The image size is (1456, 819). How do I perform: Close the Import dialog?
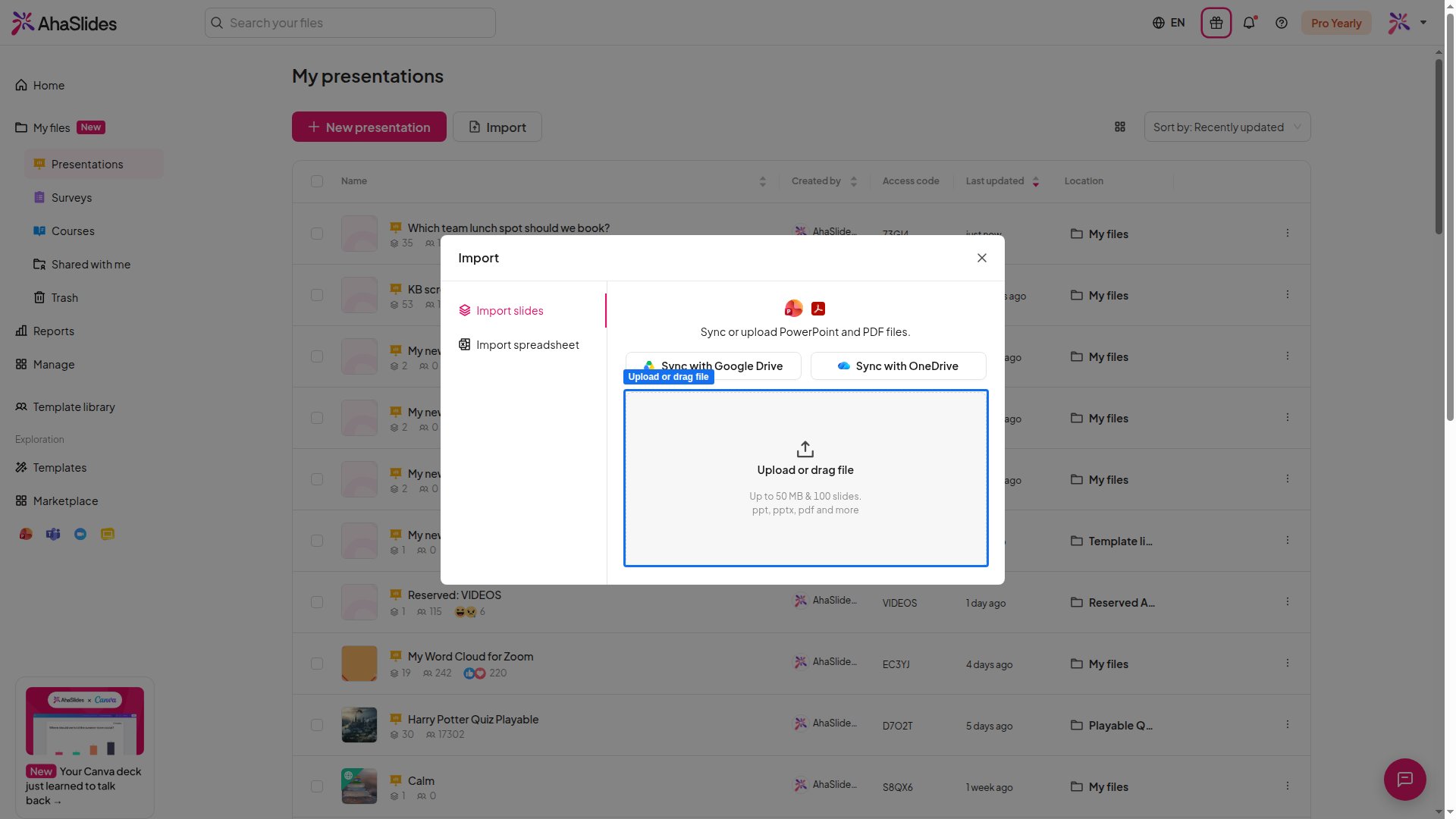981,258
